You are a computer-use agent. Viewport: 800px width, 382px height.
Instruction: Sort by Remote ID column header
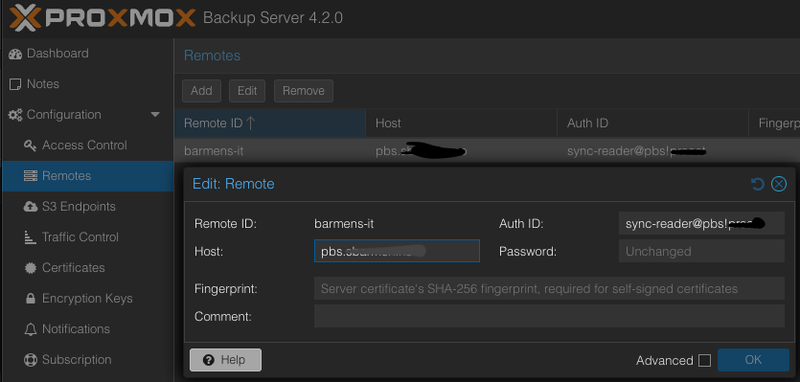(270, 123)
